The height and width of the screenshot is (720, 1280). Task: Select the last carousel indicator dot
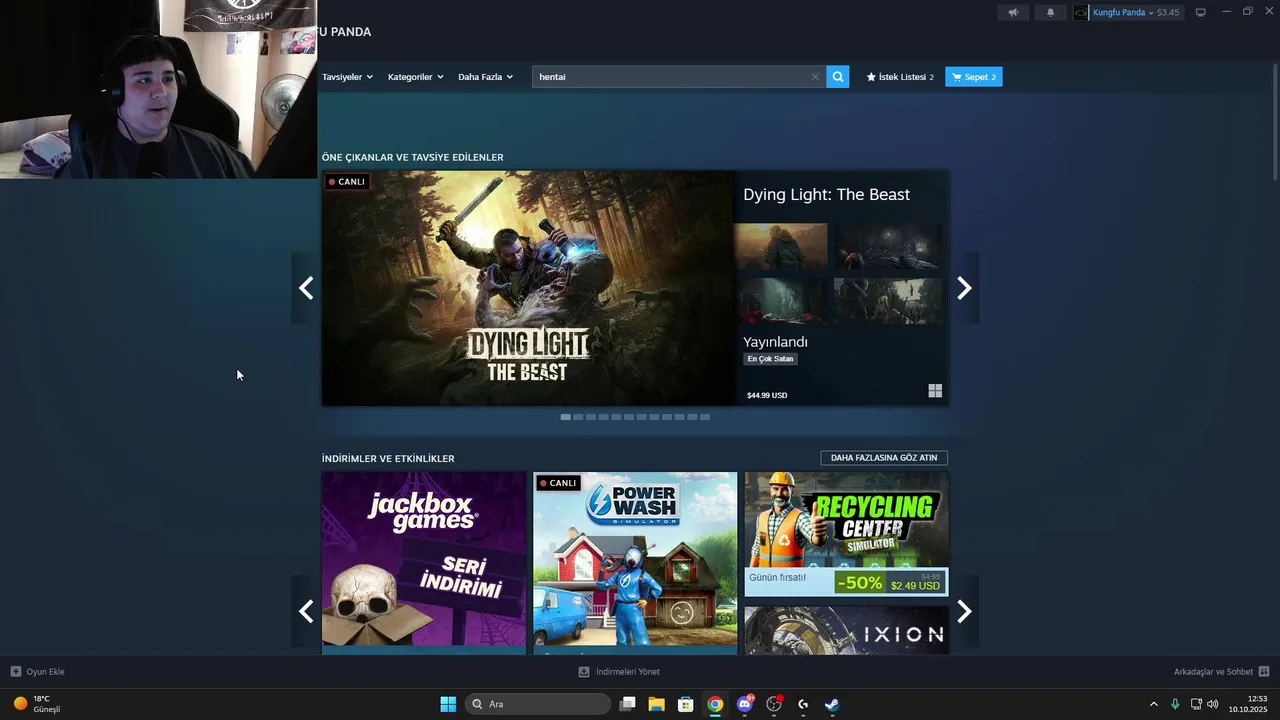(705, 417)
